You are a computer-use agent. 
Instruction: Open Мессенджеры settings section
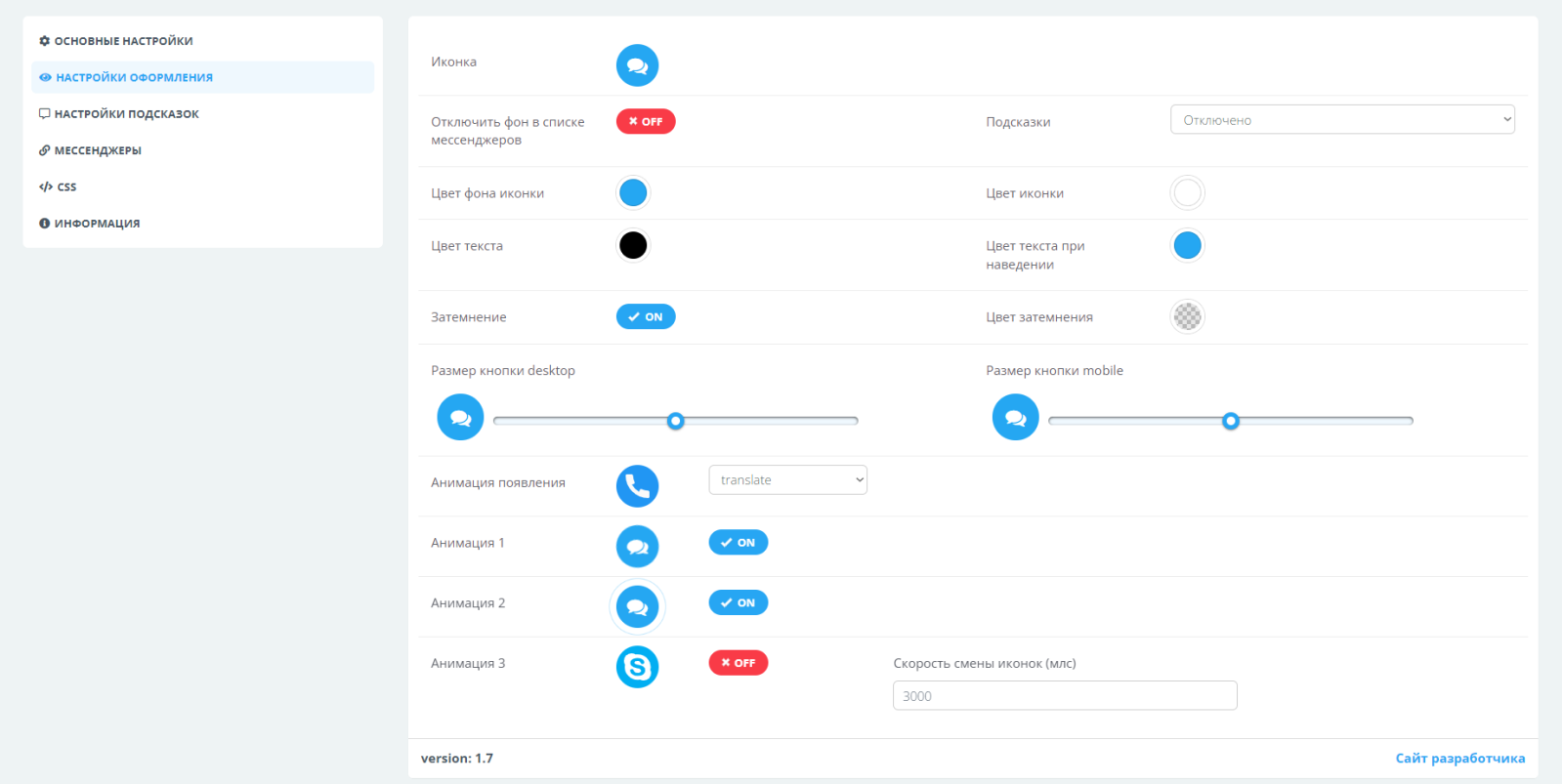pos(202,150)
